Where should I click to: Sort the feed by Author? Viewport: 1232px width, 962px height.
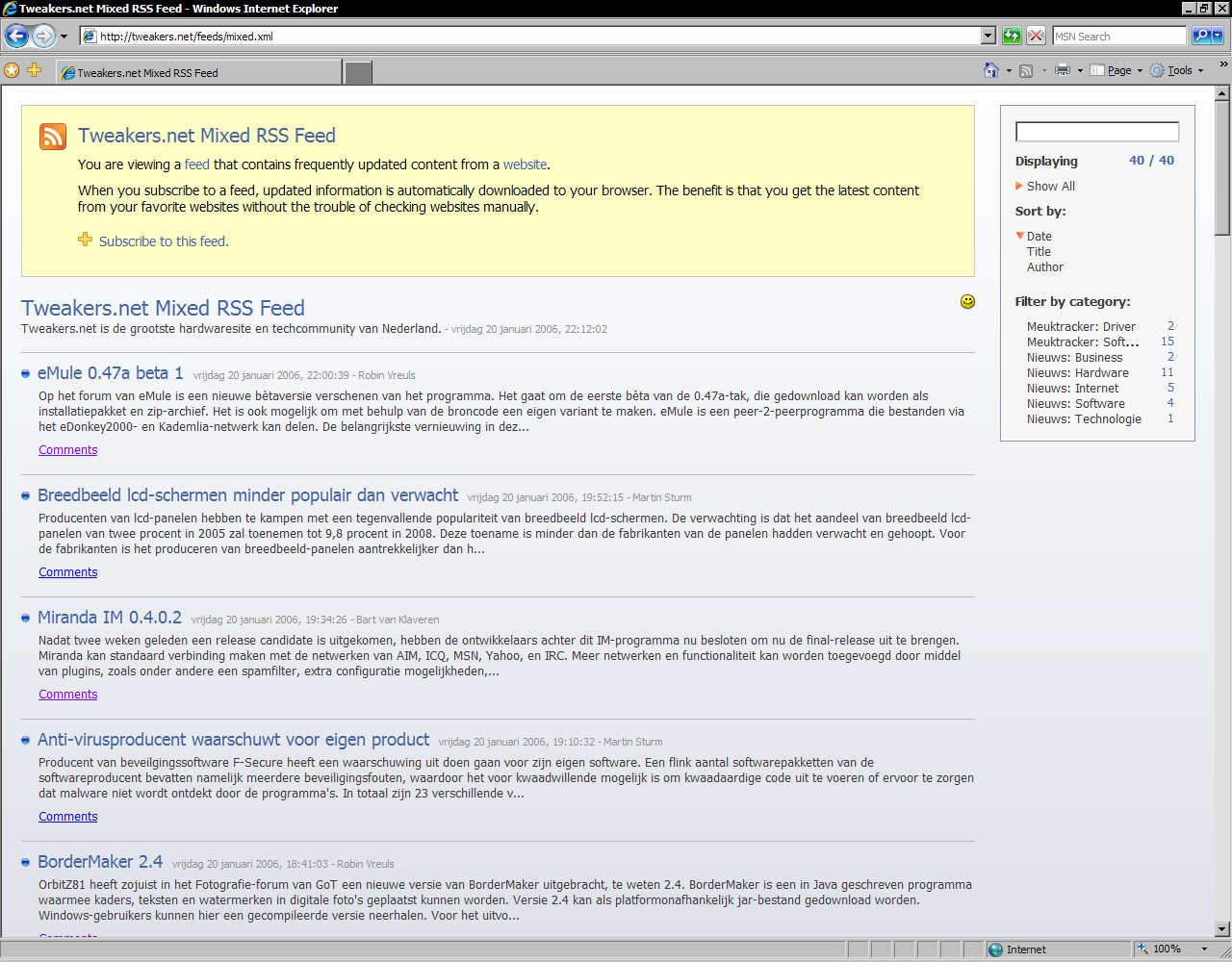point(1045,267)
